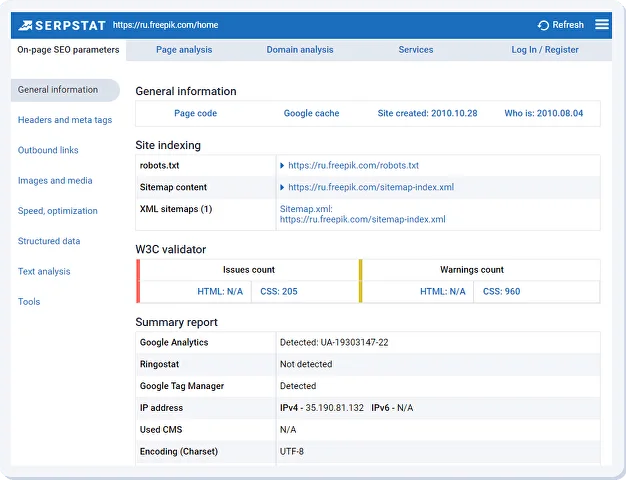
Task: Click Issues count CSS: 205
Action: click(279, 292)
